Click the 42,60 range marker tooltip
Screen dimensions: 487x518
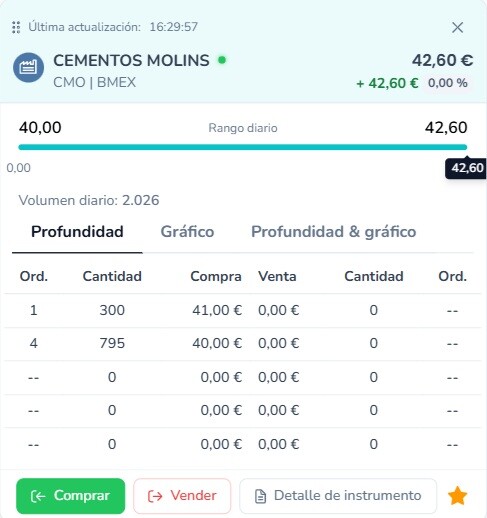[466, 168]
